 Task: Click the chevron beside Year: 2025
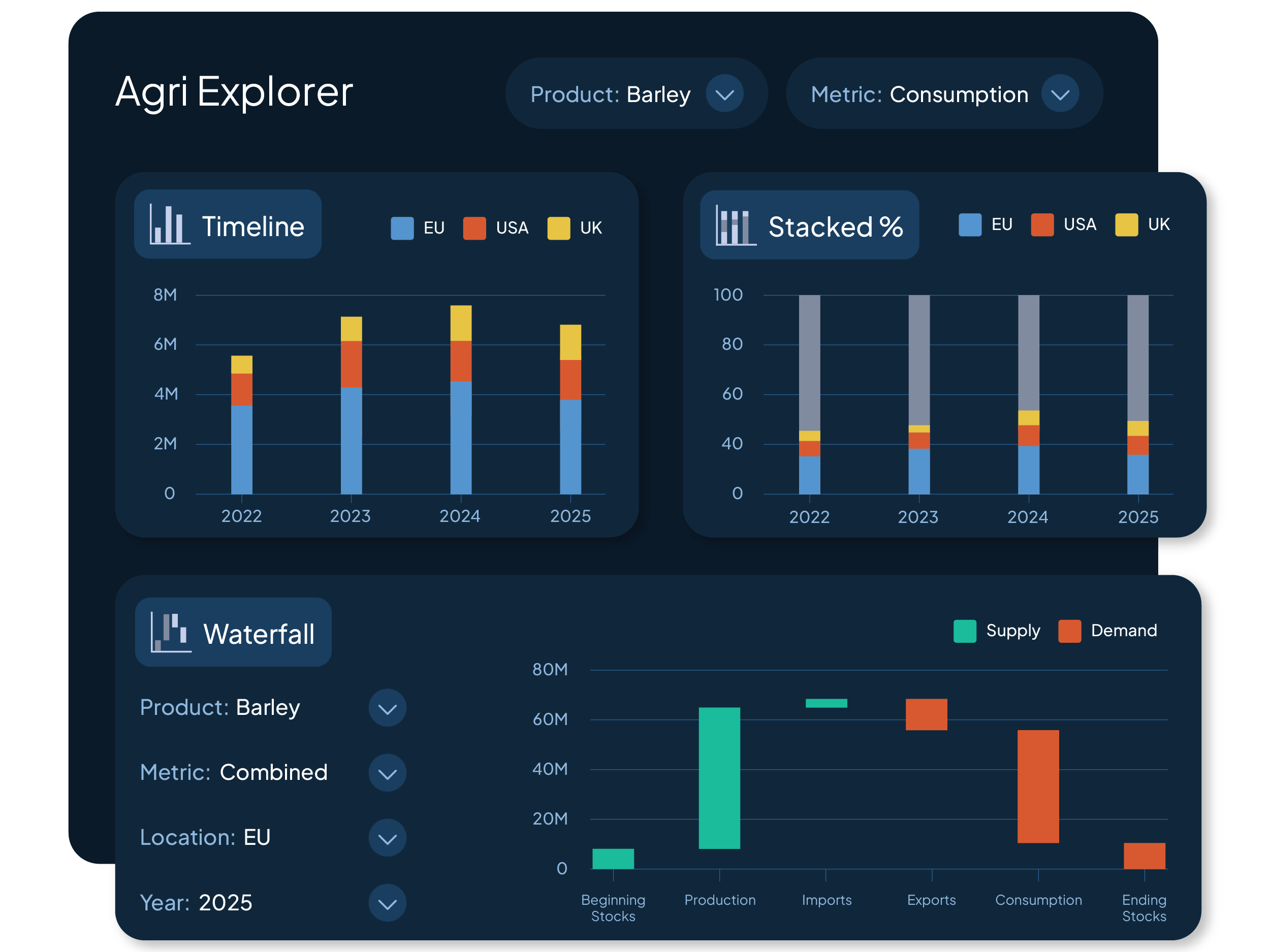(388, 903)
